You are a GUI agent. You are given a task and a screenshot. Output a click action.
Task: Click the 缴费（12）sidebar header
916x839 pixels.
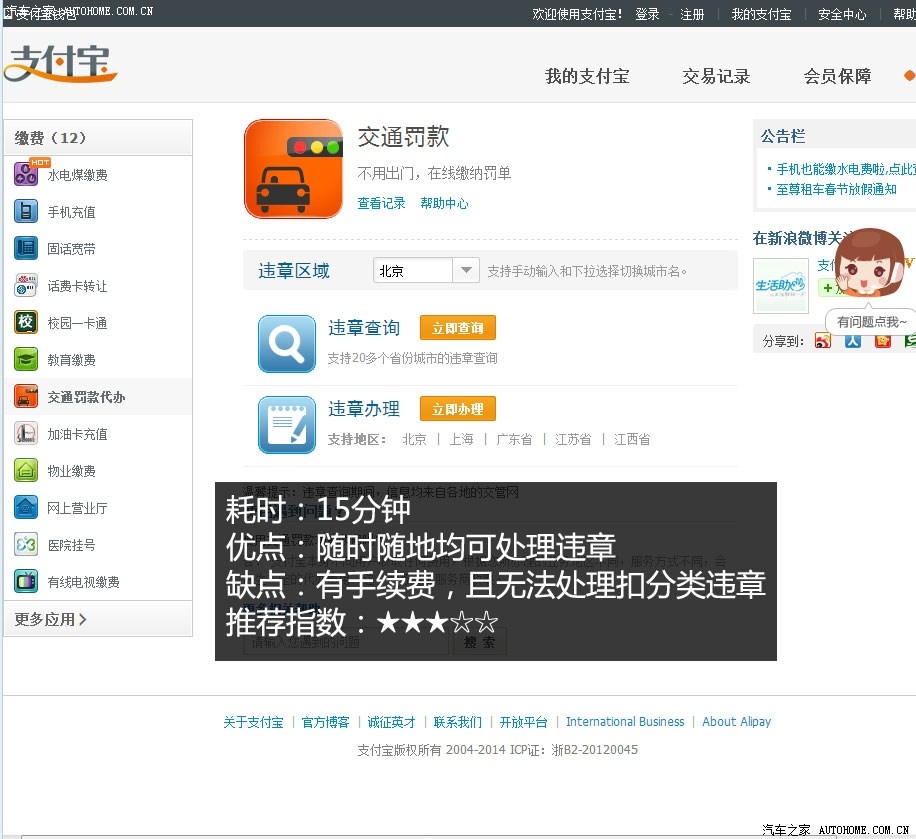(98, 138)
